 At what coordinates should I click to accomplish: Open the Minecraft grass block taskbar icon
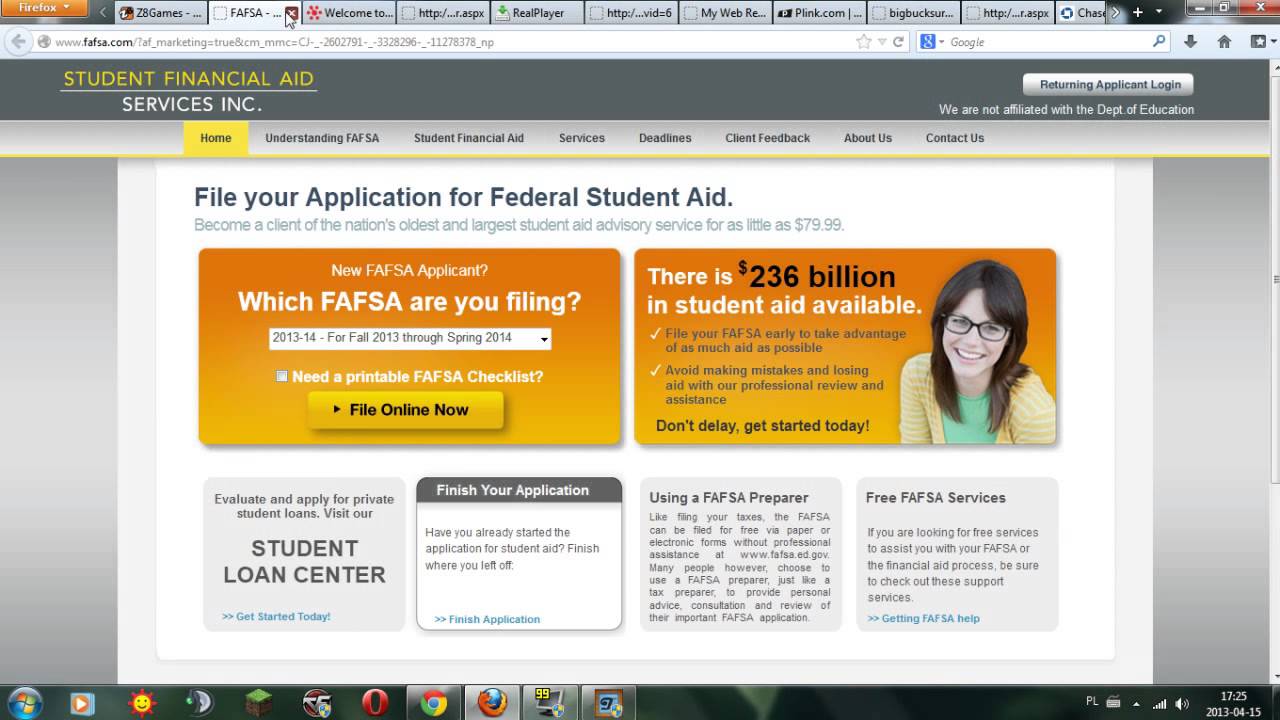[259, 704]
